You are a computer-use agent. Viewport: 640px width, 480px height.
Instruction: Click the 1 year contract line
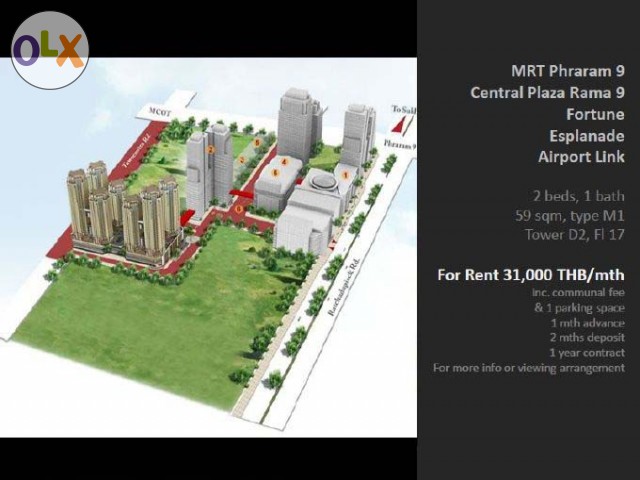click(x=586, y=352)
